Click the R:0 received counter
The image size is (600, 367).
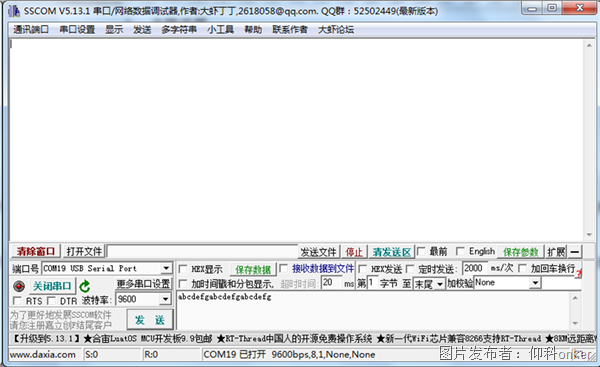coord(151,355)
